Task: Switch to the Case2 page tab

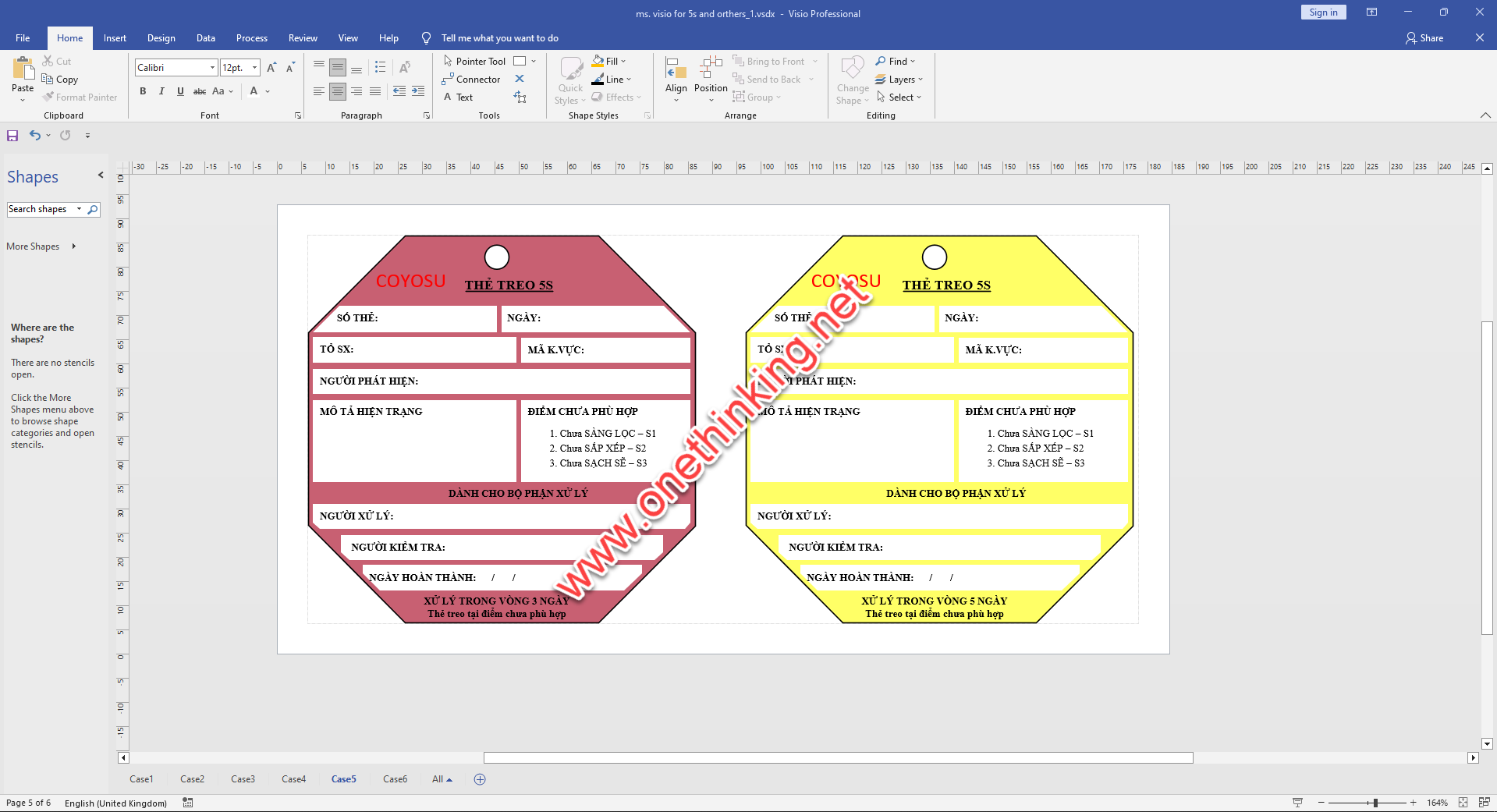Action: [192, 778]
